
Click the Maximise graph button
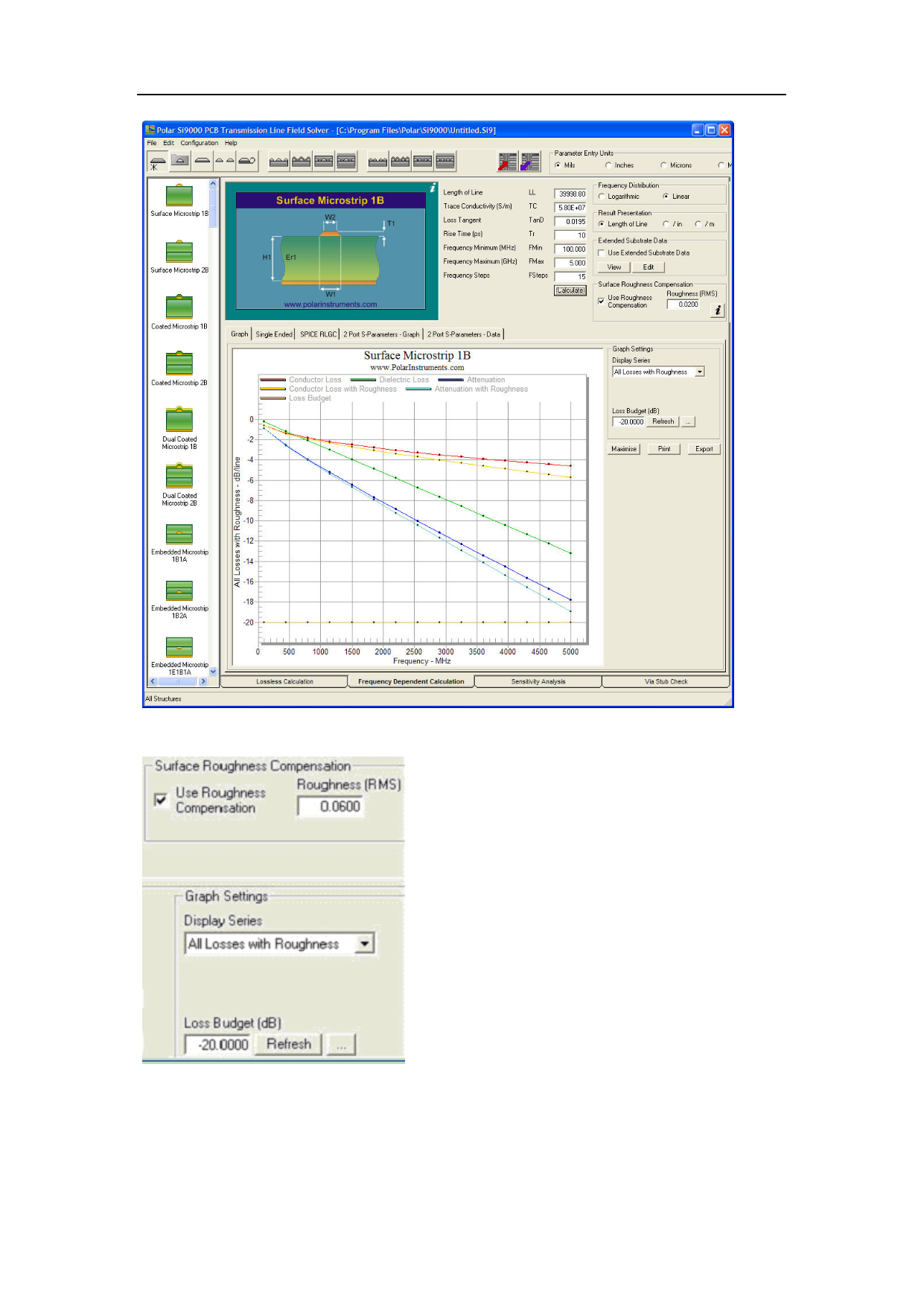pyautogui.click(x=623, y=449)
